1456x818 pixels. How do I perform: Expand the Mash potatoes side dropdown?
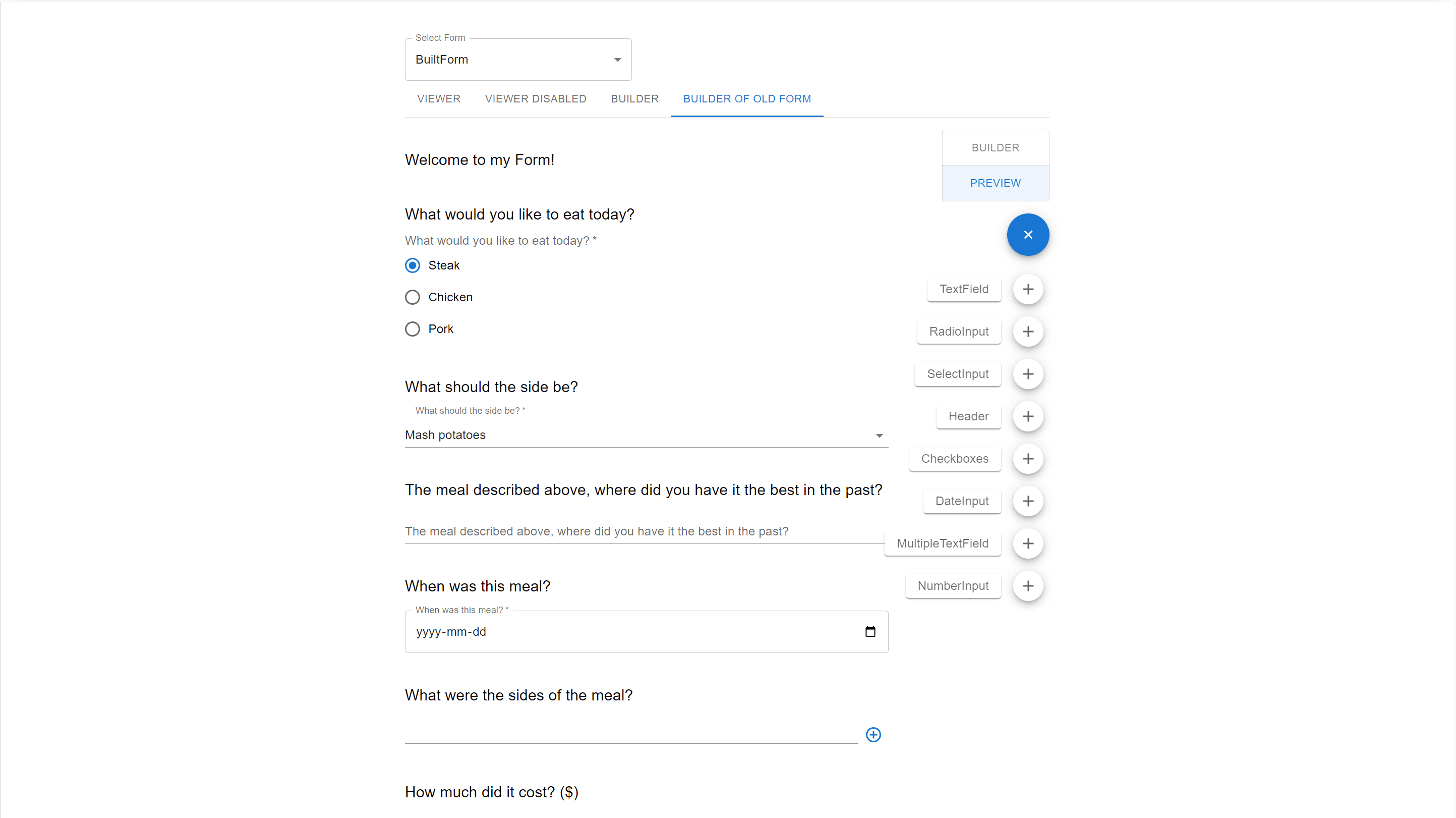646,435
